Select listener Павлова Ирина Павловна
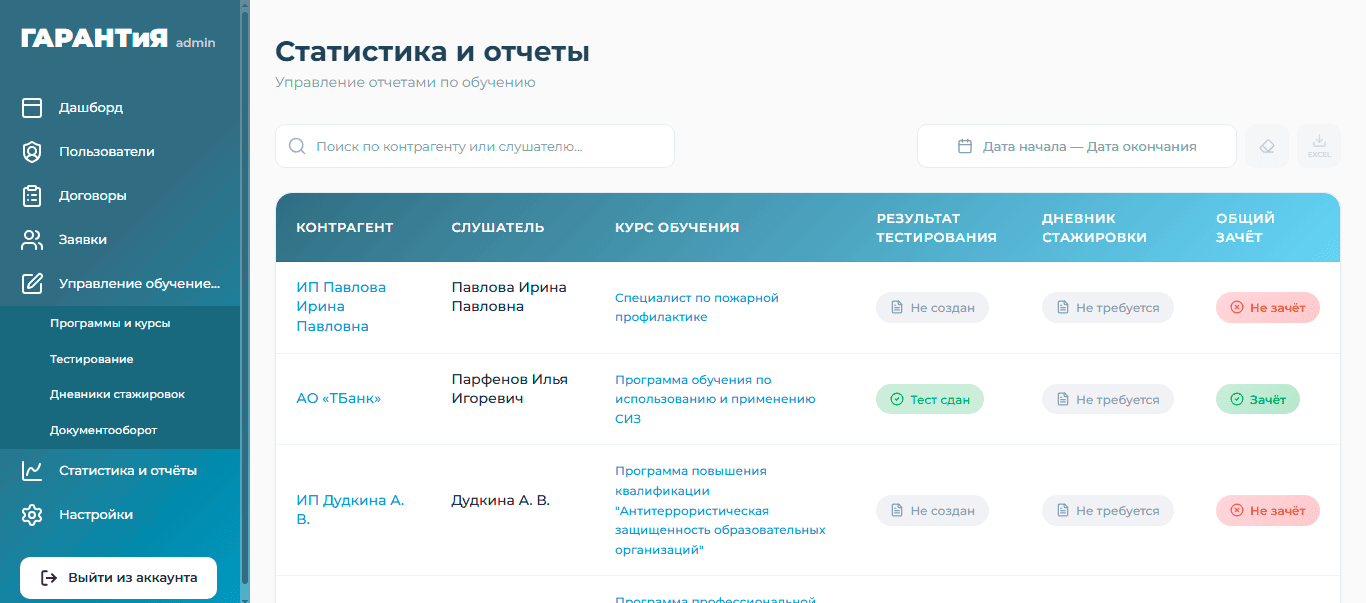Screen dimensions: 1366x603 (x=509, y=297)
